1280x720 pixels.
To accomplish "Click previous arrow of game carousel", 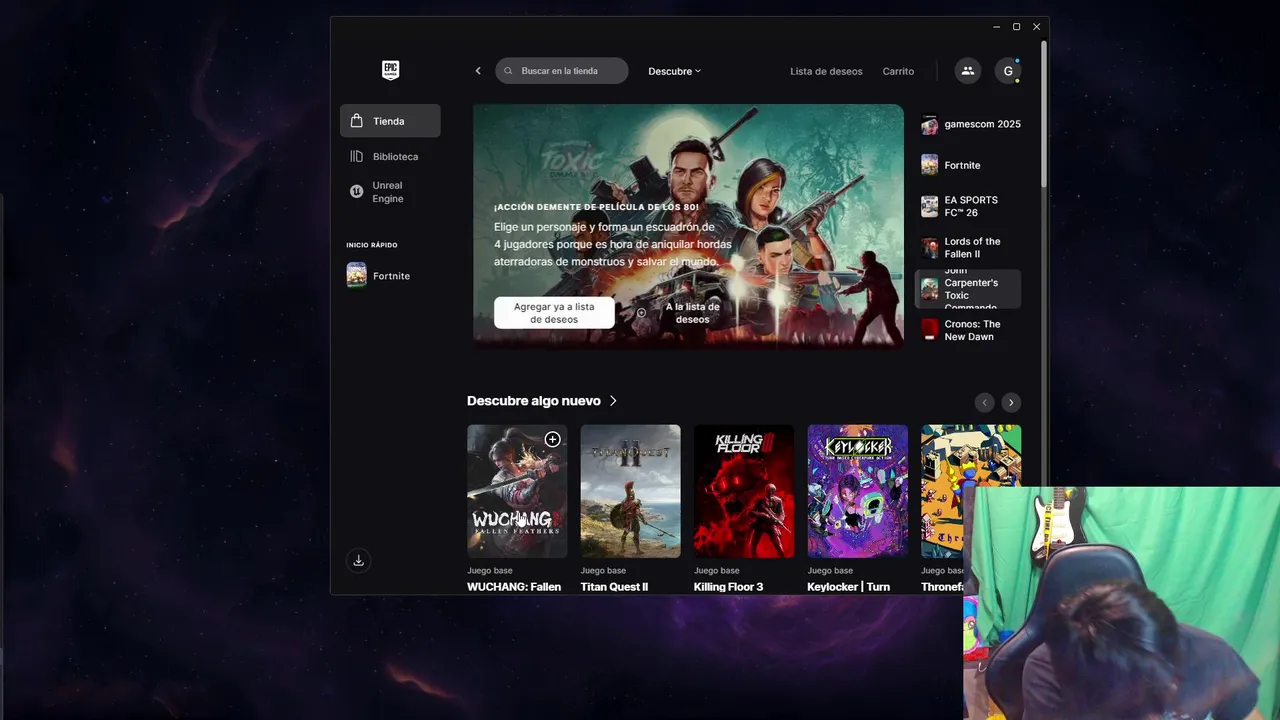I will 985,402.
